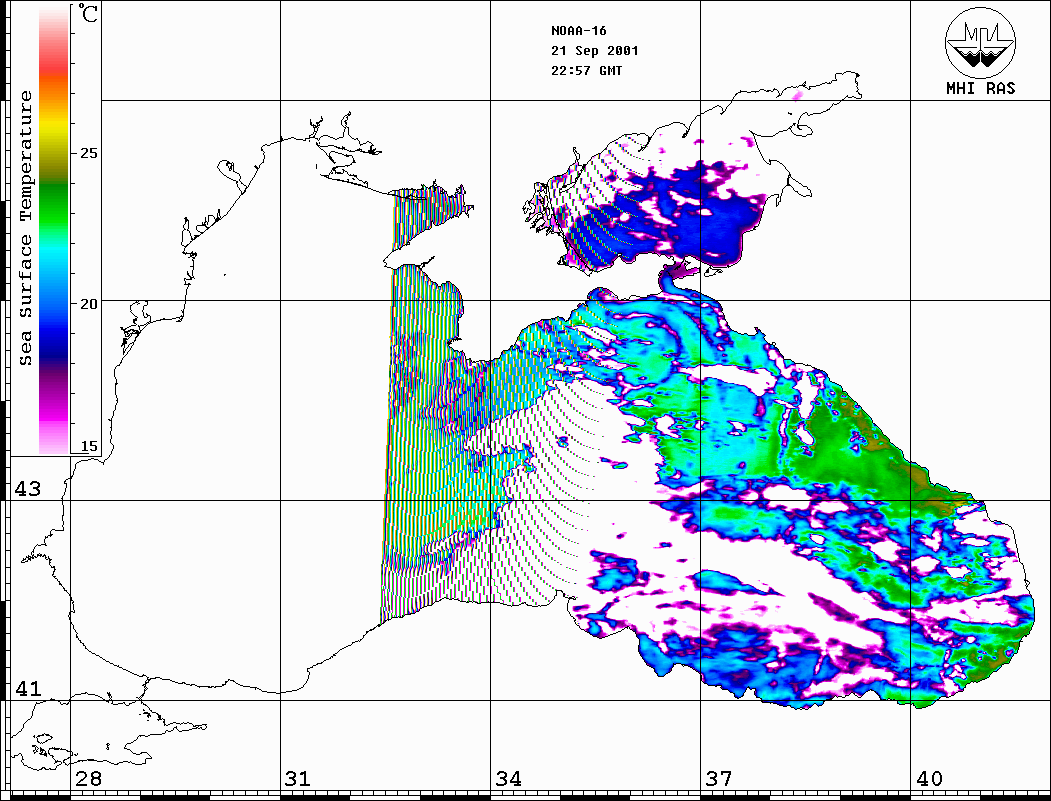Click the MHI RAS logo emblem
Screen dimensions: 1051x801
click(981, 42)
